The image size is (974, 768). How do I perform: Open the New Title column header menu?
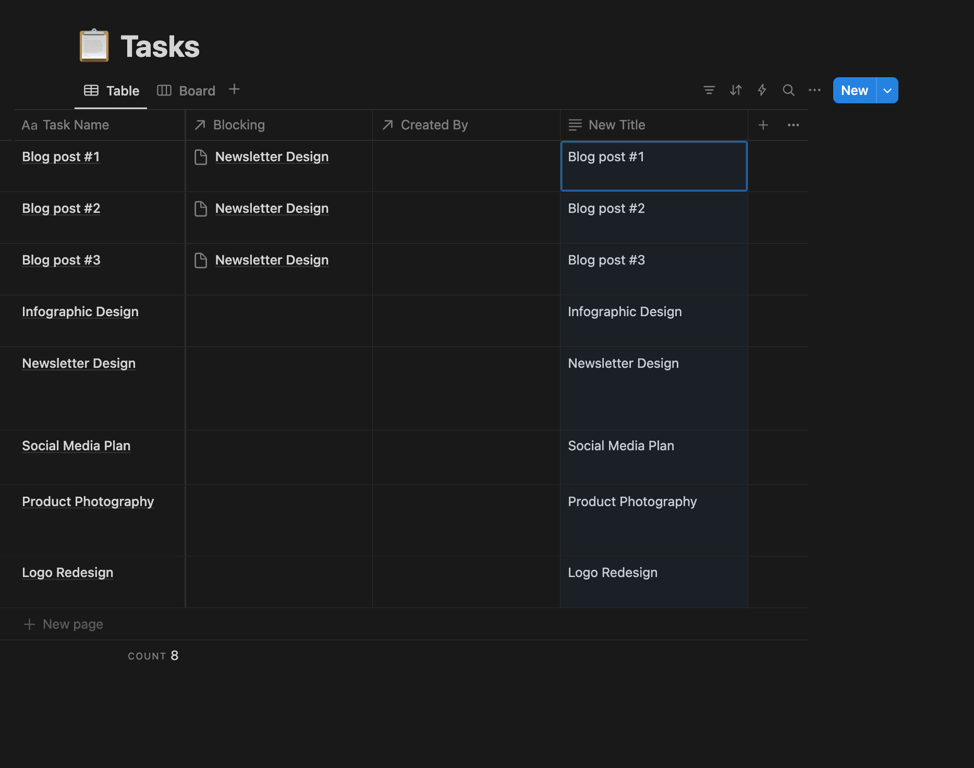tap(616, 125)
